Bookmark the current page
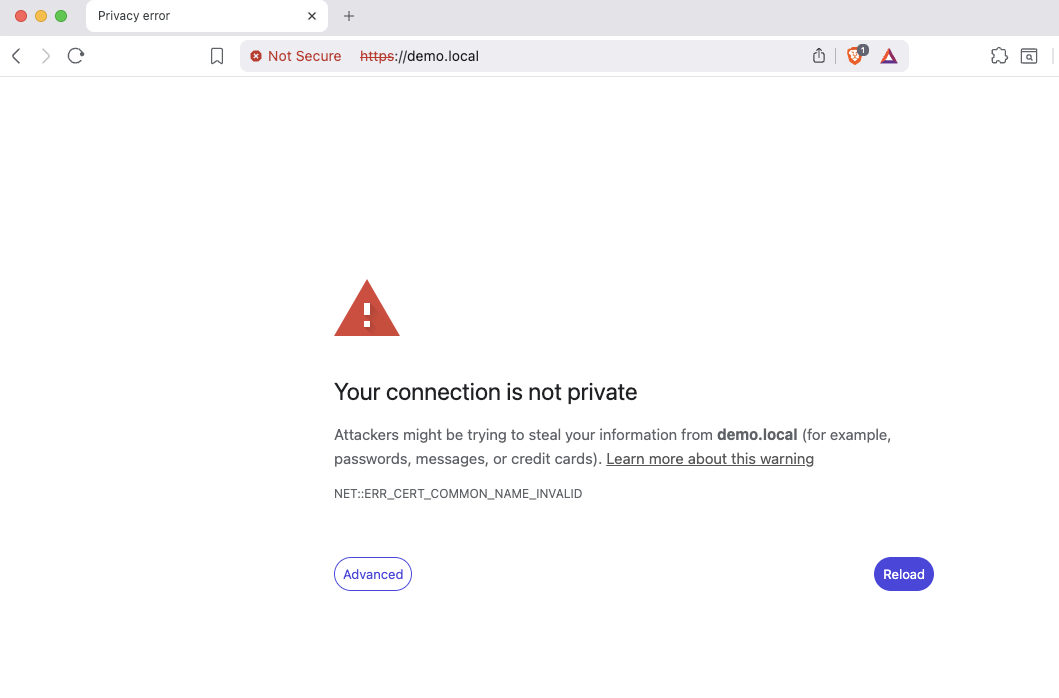 pos(217,56)
